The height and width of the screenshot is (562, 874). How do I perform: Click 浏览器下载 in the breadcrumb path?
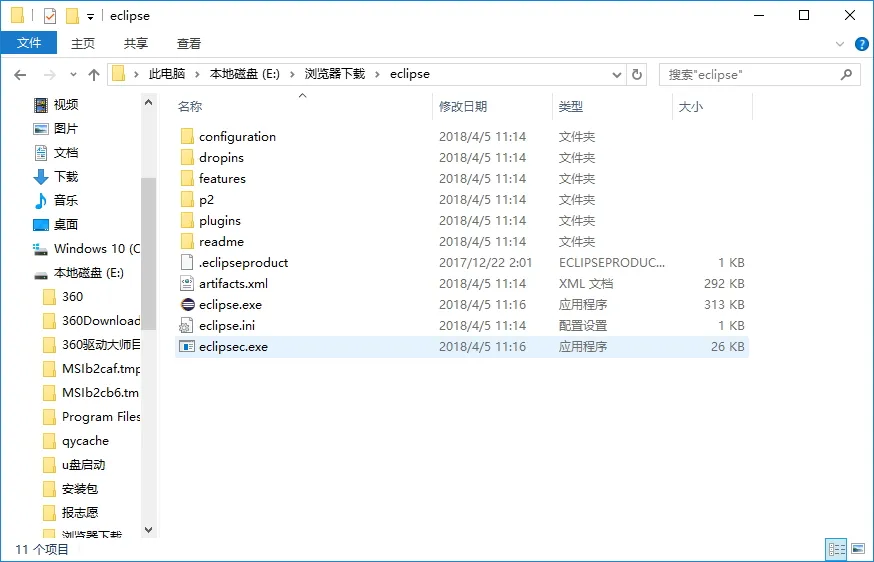[335, 74]
